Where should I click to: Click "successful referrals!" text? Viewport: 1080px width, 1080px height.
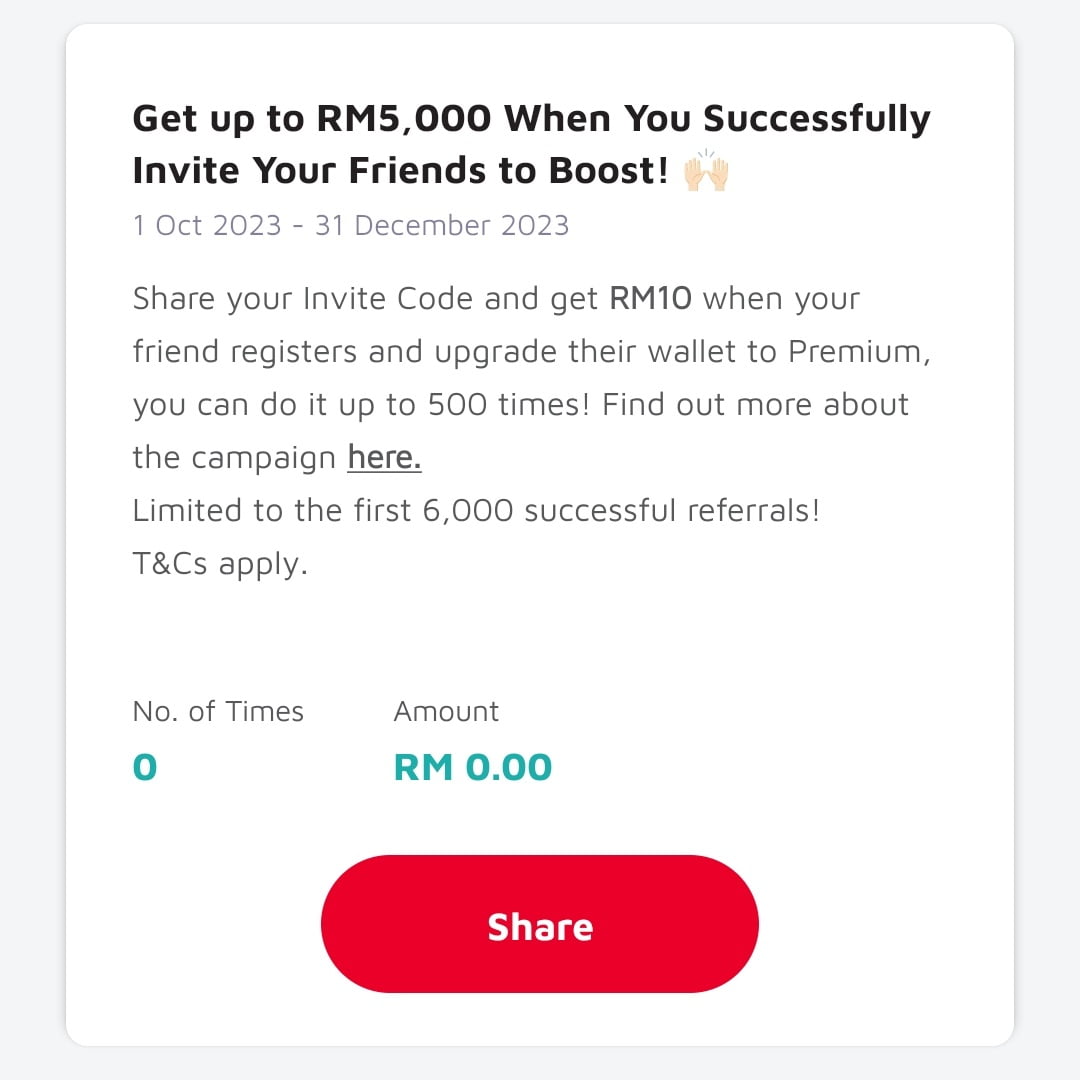[672, 511]
